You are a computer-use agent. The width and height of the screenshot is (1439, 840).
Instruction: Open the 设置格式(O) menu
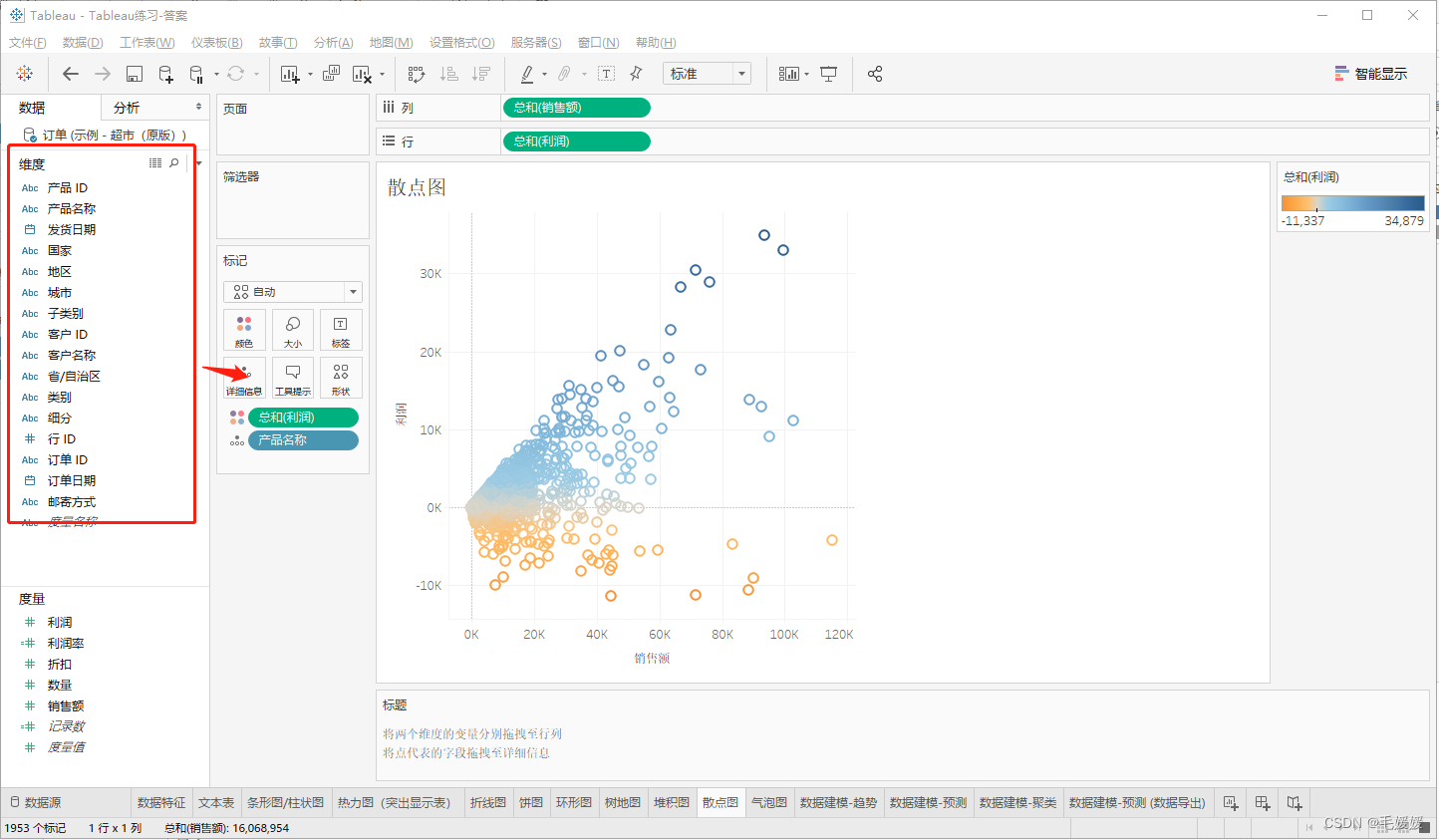pos(462,42)
